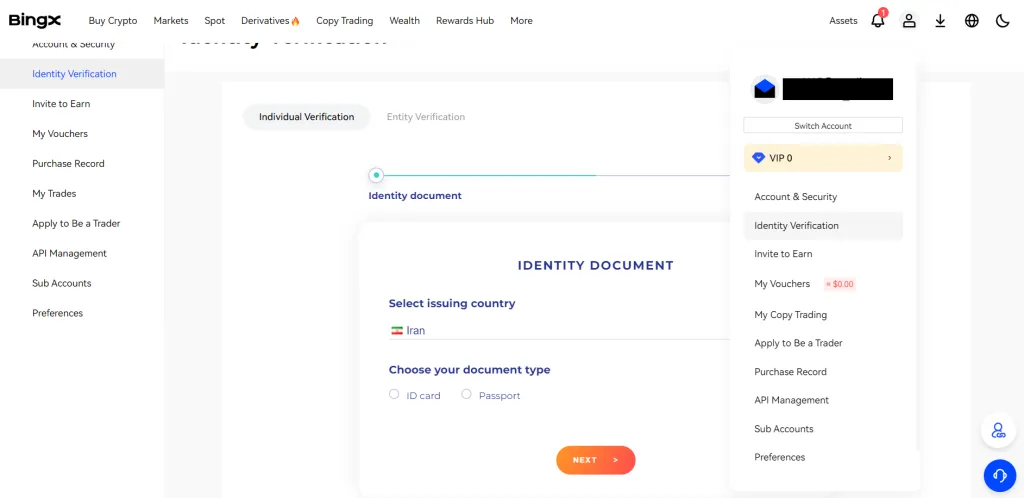The height and width of the screenshot is (498, 1024).
Task: Click the Switch Account button
Action: click(x=823, y=126)
